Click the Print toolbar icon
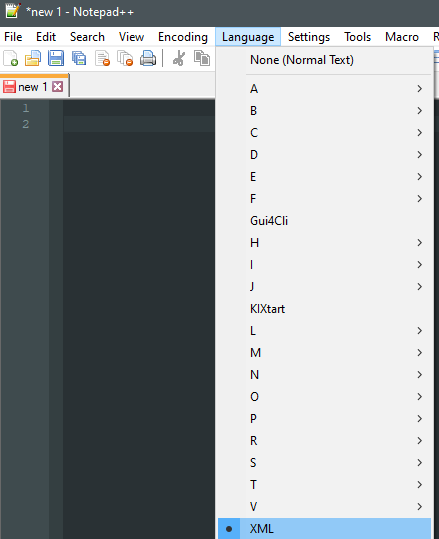Viewport: 439px width, 539px height. click(x=148, y=58)
